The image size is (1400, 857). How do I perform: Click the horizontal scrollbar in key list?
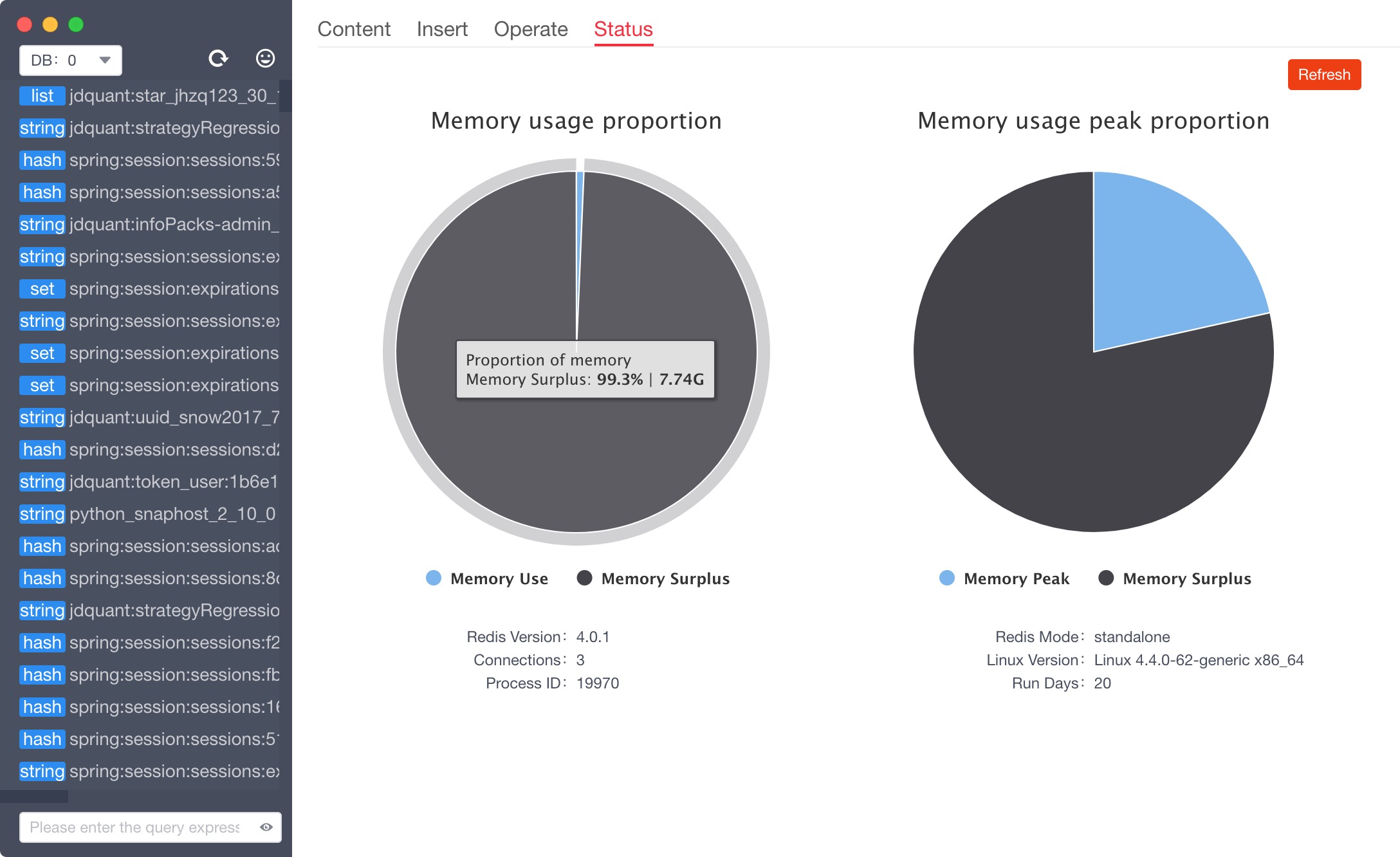click(34, 797)
